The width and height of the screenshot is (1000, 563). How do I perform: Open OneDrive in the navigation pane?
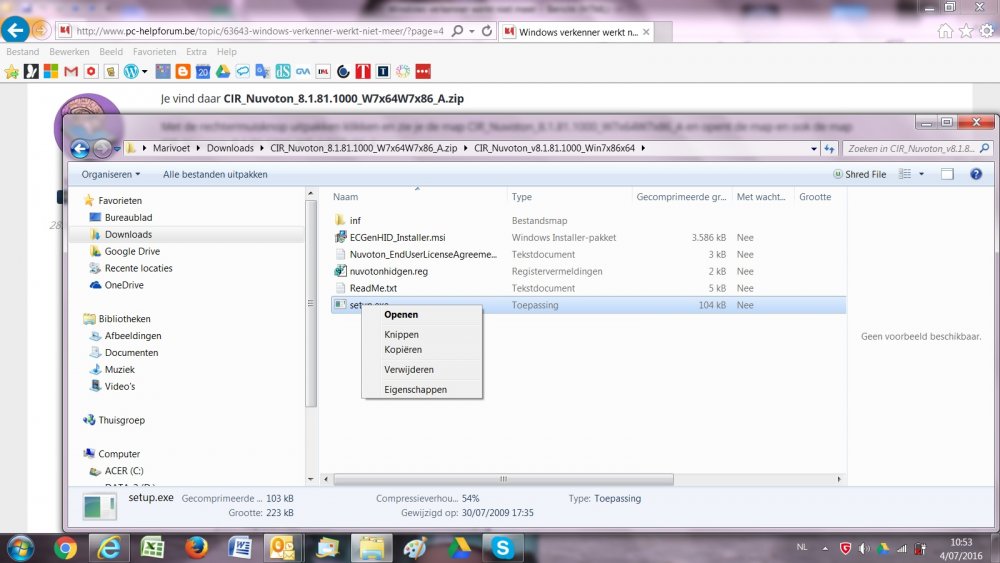coord(124,285)
